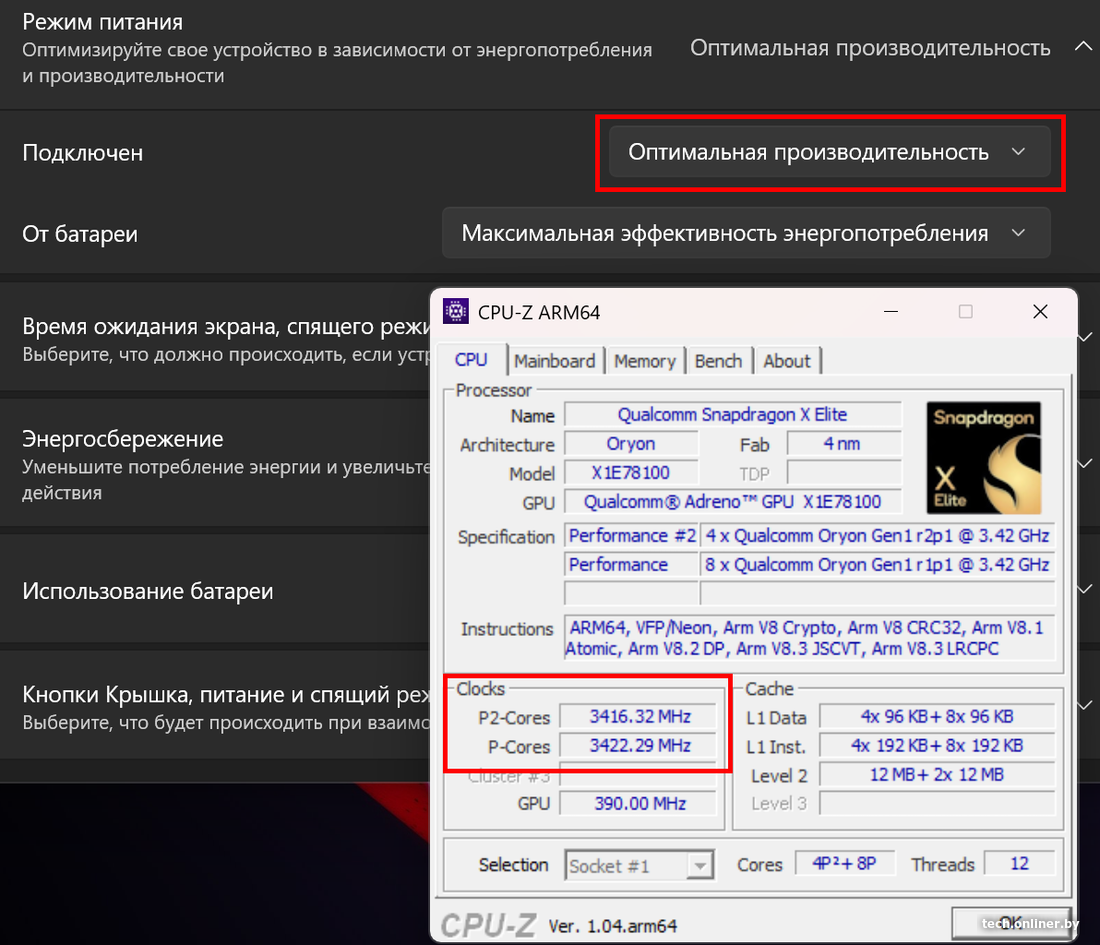Expand the 'Энергосбережение' section
This screenshot has height=945, width=1100.
[1086, 463]
